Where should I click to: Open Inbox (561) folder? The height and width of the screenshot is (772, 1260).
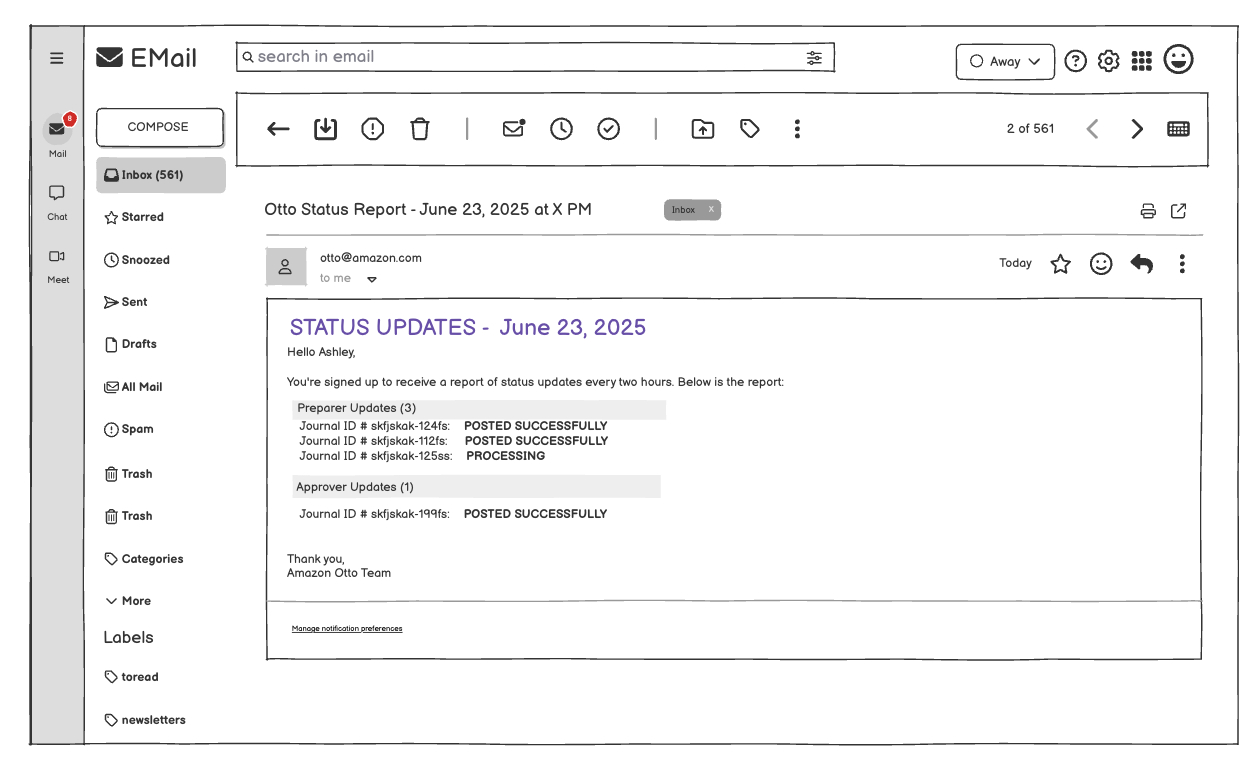point(161,175)
